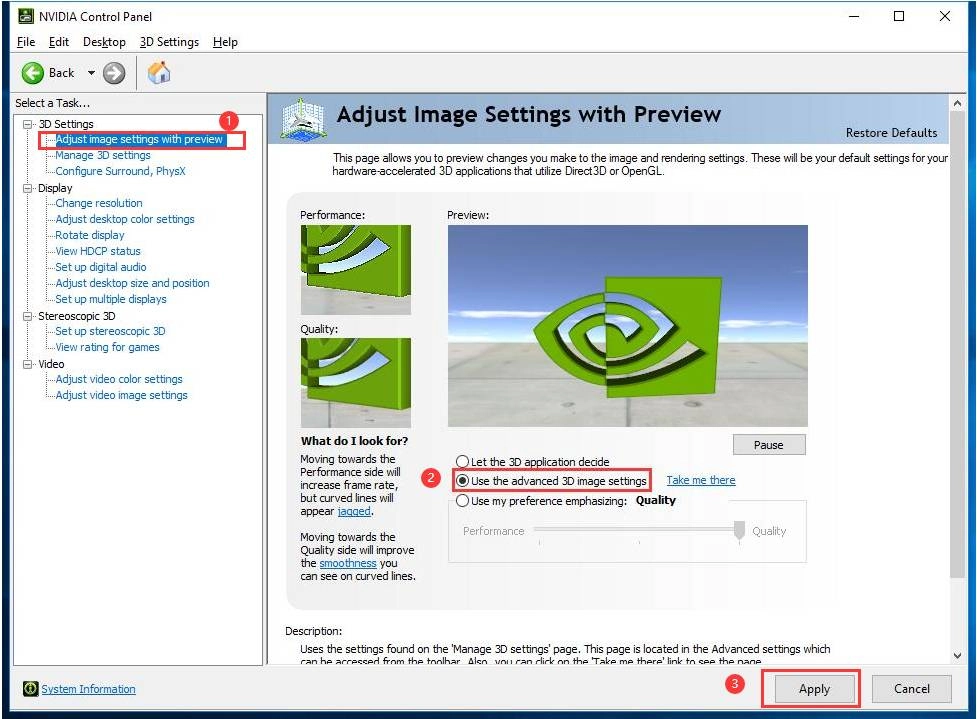Open Rotate display task

(x=90, y=235)
